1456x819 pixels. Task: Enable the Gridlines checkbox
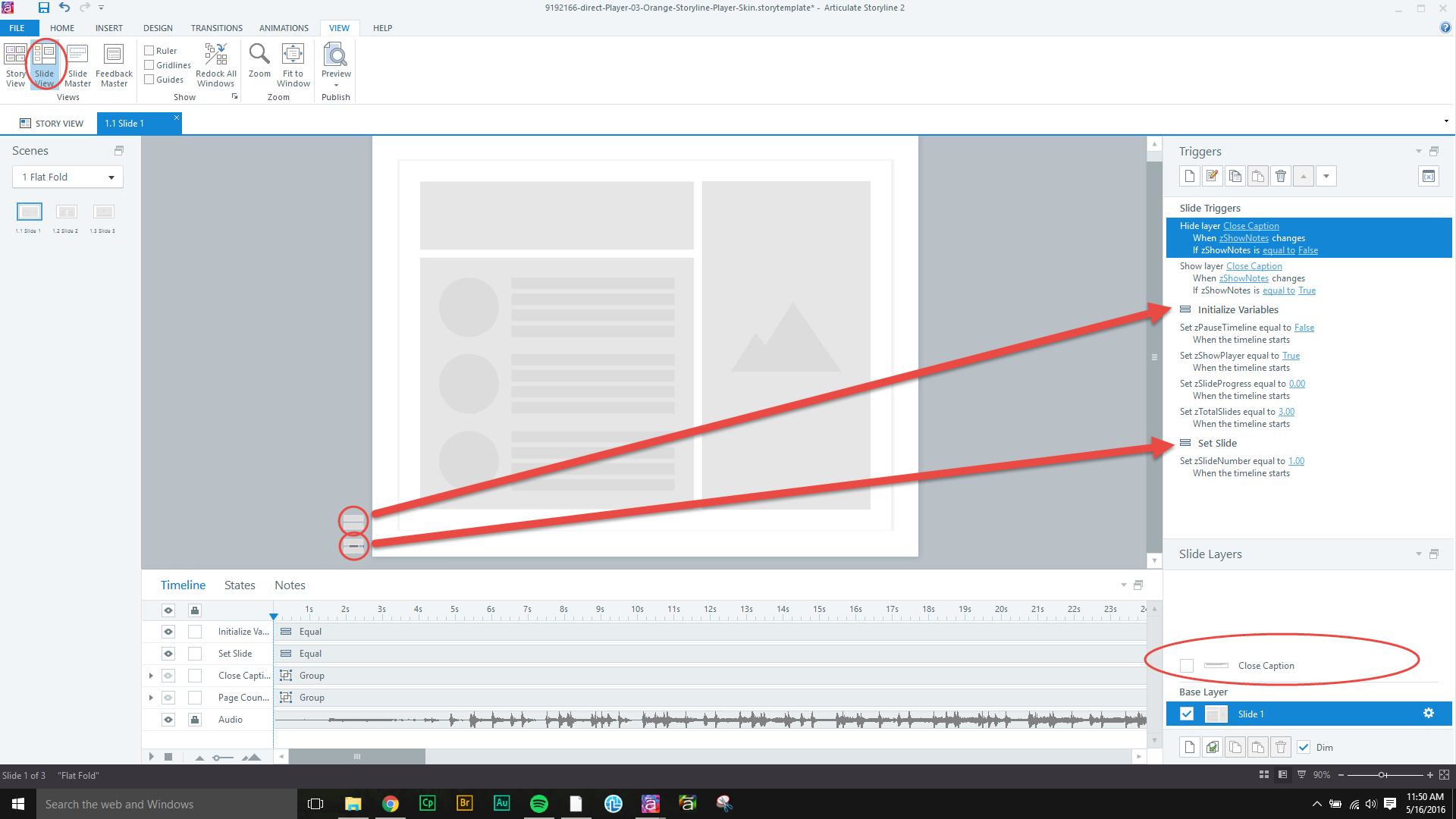149,65
